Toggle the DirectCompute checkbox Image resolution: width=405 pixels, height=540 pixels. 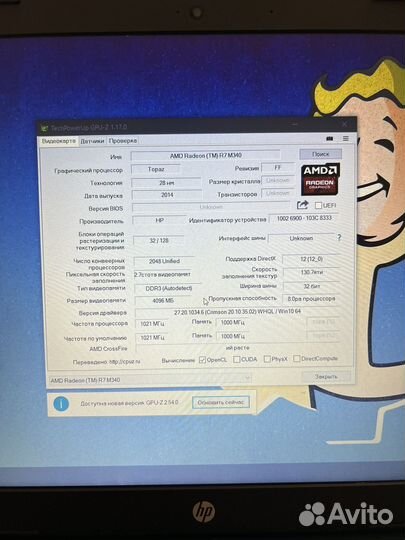(297, 359)
